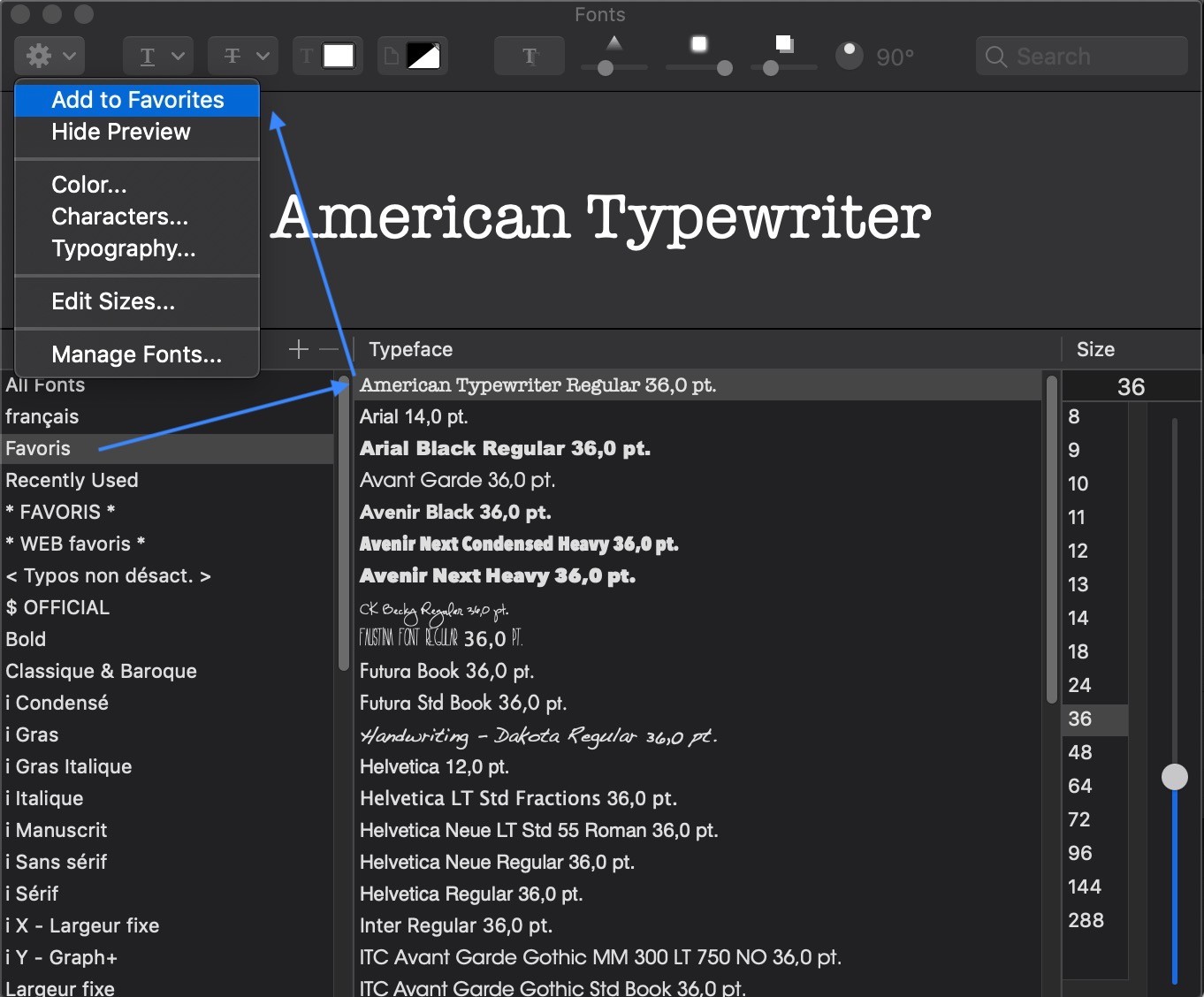Adjust the shadow offset slider
This screenshot has width=1204, height=997.
(771, 68)
